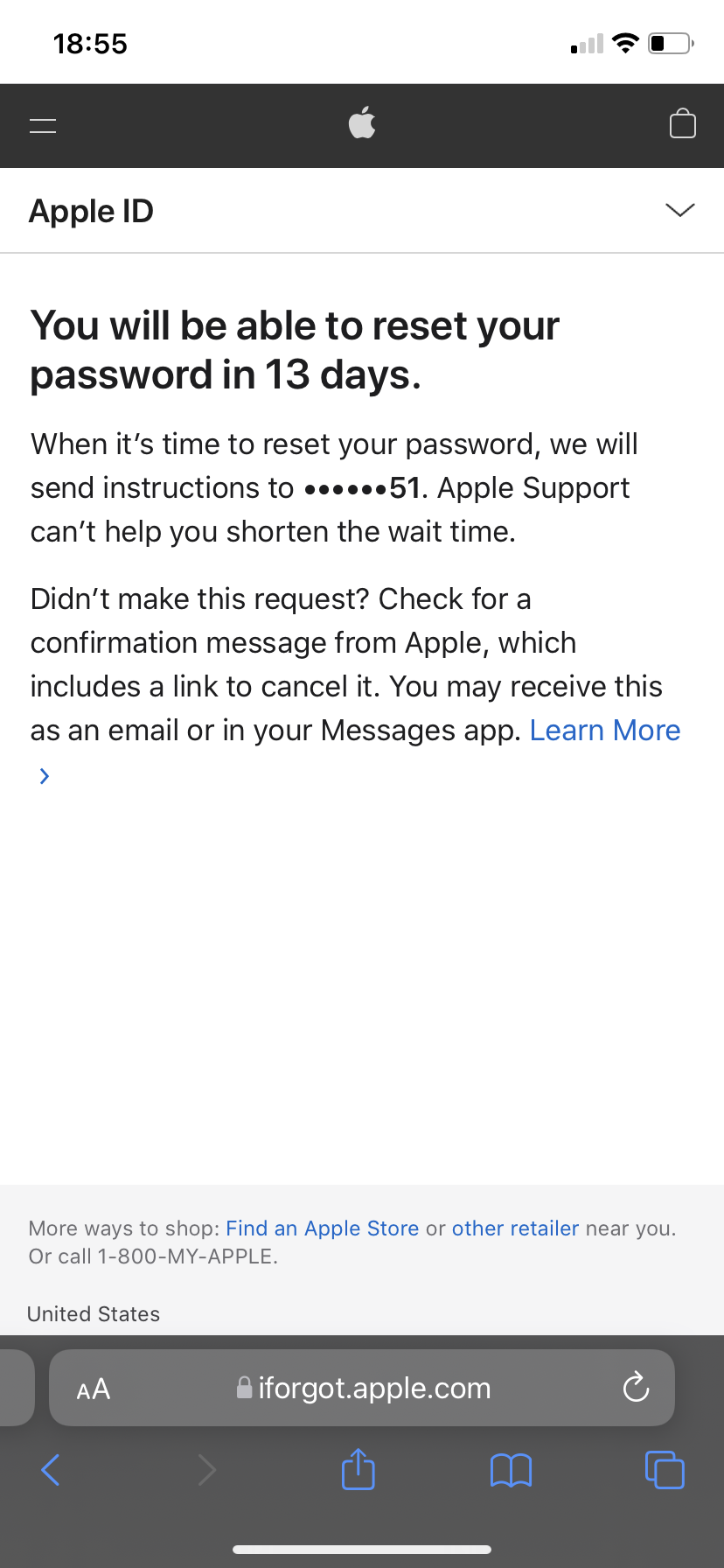Tap the iforgot.apple.com address field
Image resolution: width=724 pixels, height=1568 pixels.
click(x=362, y=1388)
